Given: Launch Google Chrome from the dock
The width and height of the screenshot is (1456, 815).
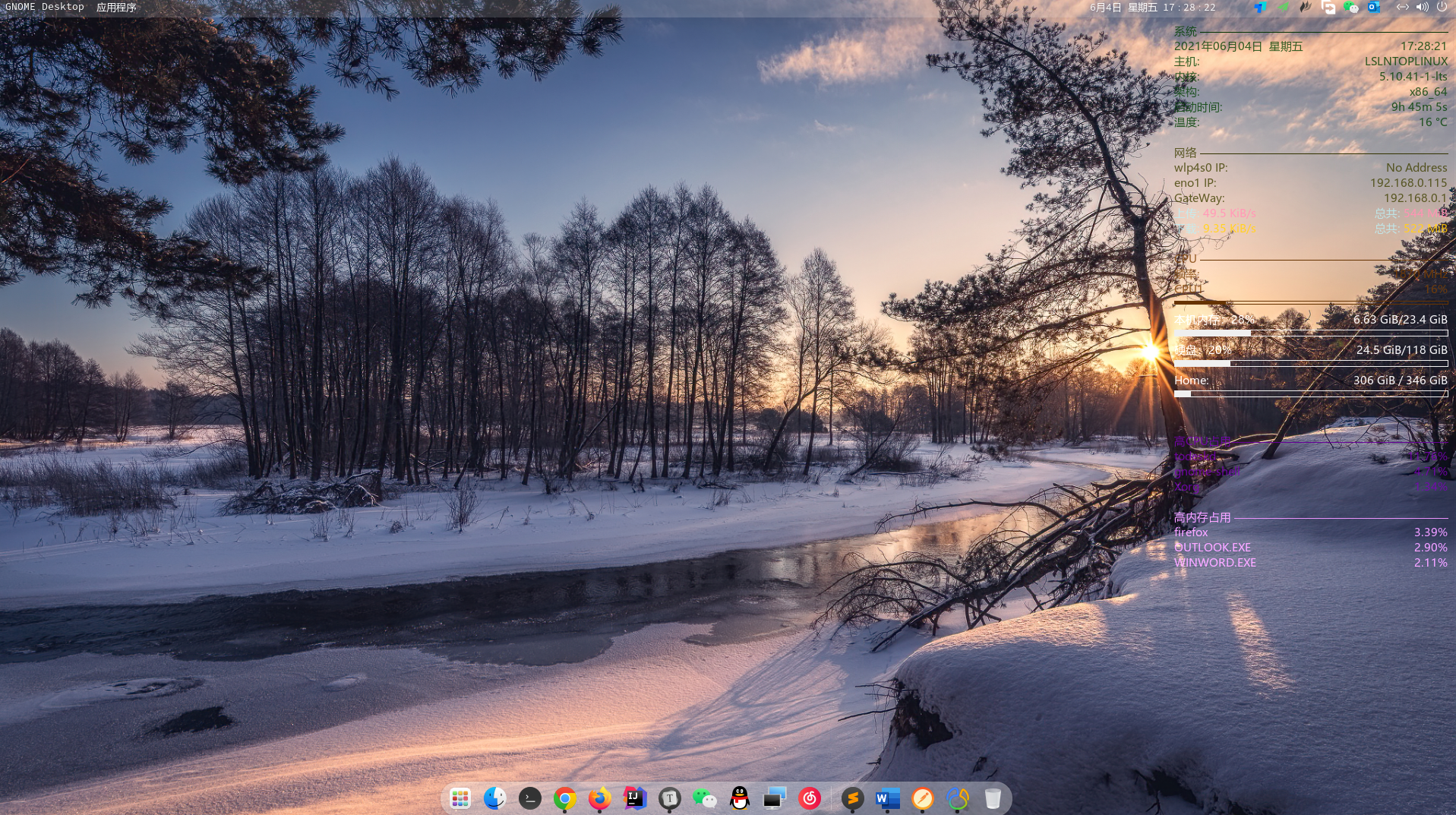Looking at the screenshot, I should pos(564,798).
